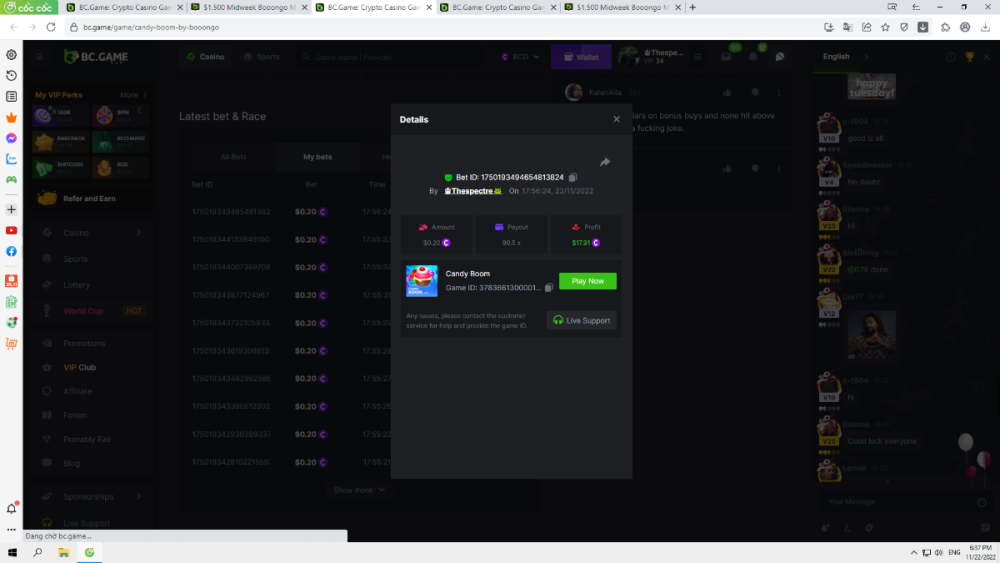Click the Candy Boom game thumbnail
Image resolution: width=1000 pixels, height=563 pixels.
(421, 281)
